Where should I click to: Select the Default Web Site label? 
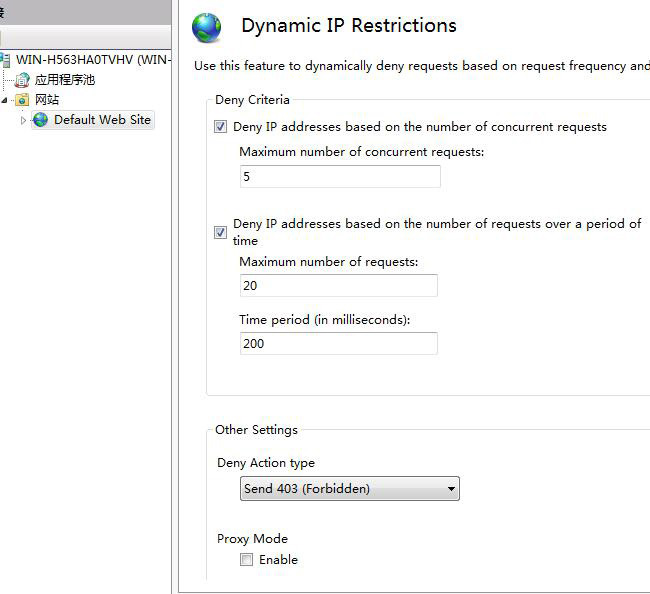pos(102,120)
